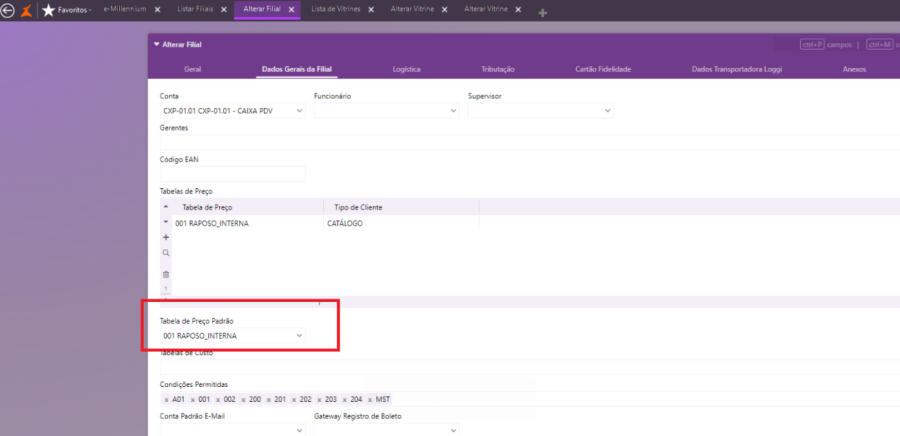Click the down arrow beside price table row
900x436 pixels.
166,222
